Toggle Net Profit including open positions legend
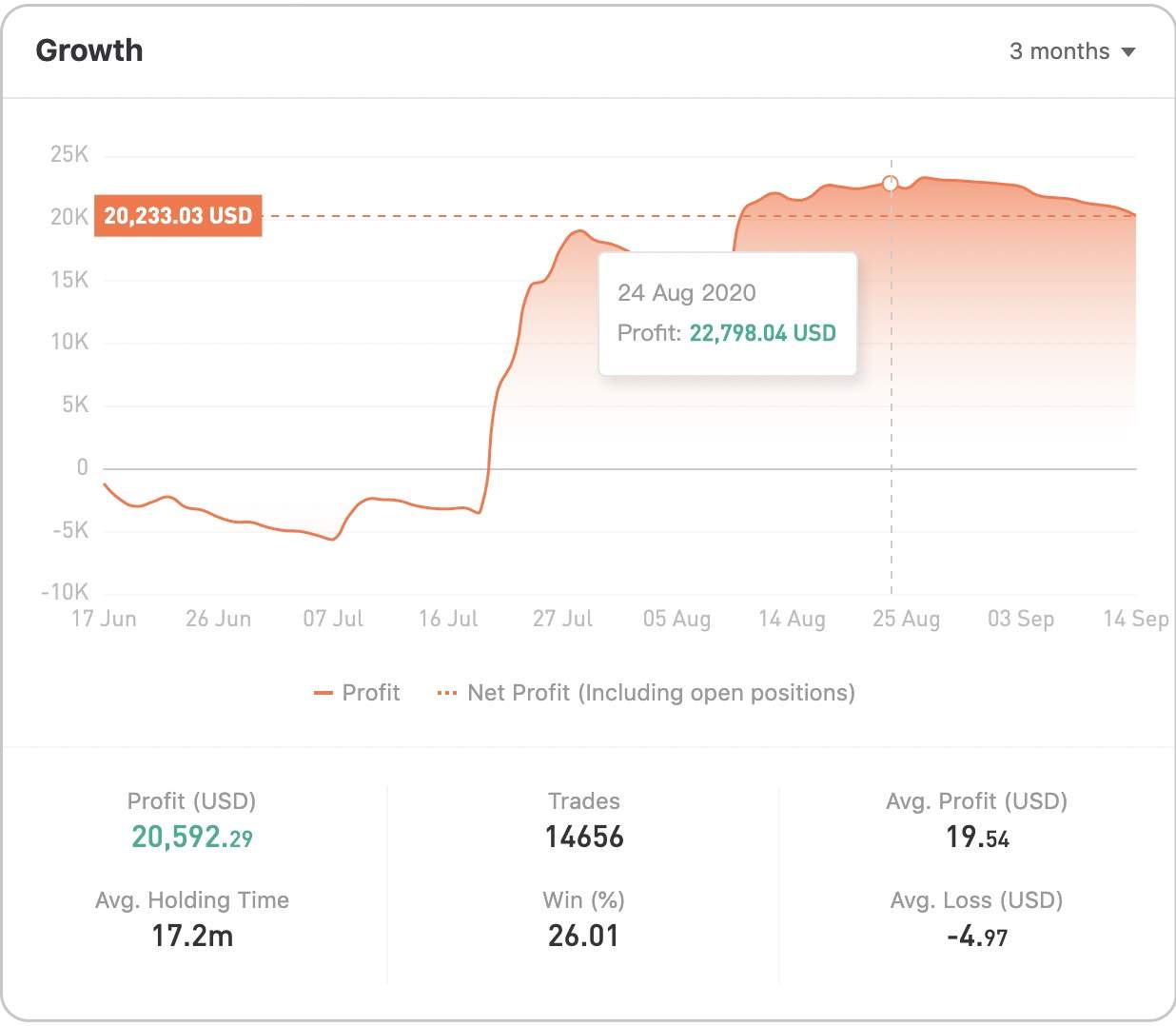The height and width of the screenshot is (1026, 1176). tap(646, 693)
